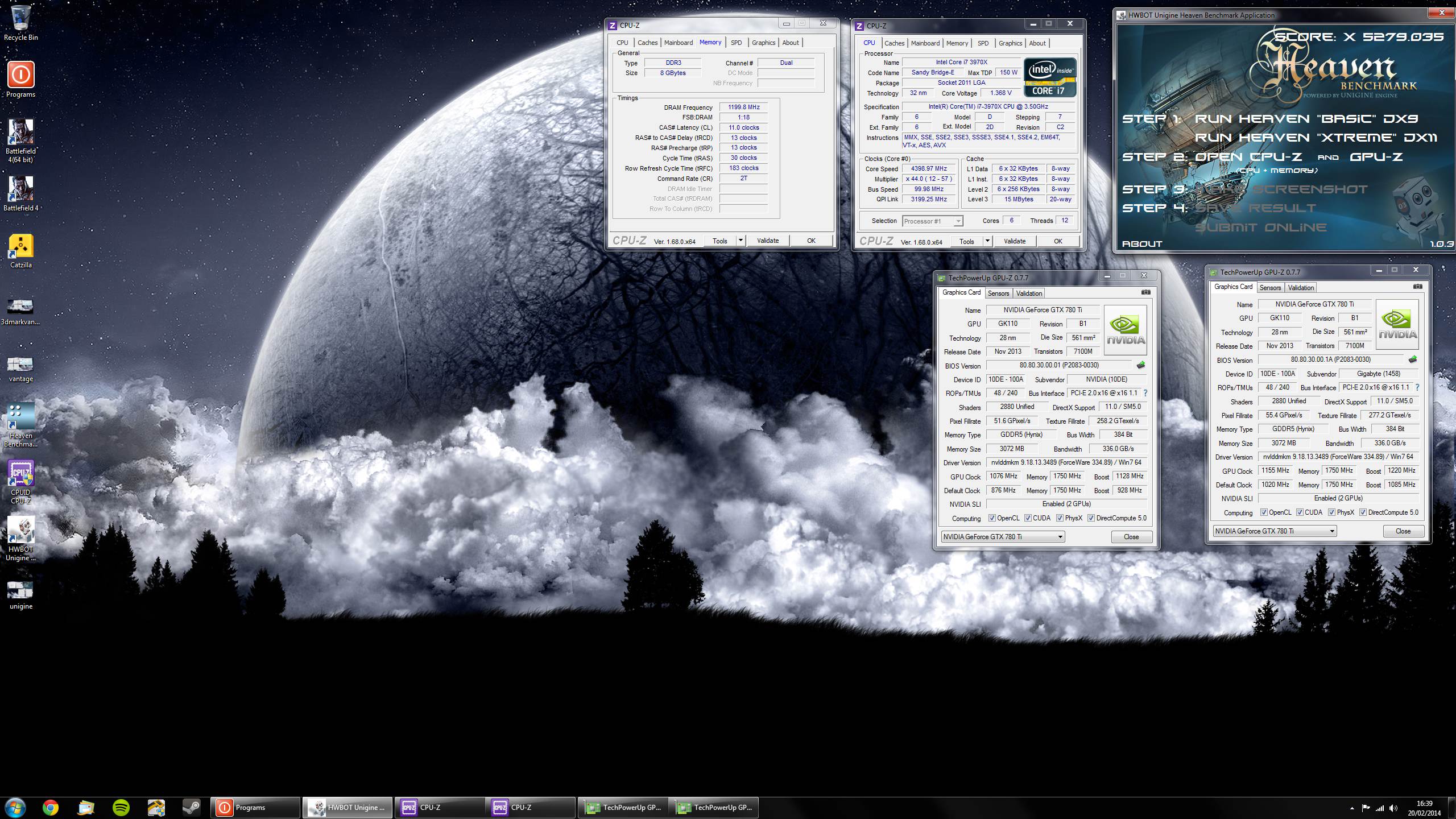1456x819 pixels.
Task: Click the screenshot camera icon in right GPU-Z
Action: pyautogui.click(x=1418, y=287)
